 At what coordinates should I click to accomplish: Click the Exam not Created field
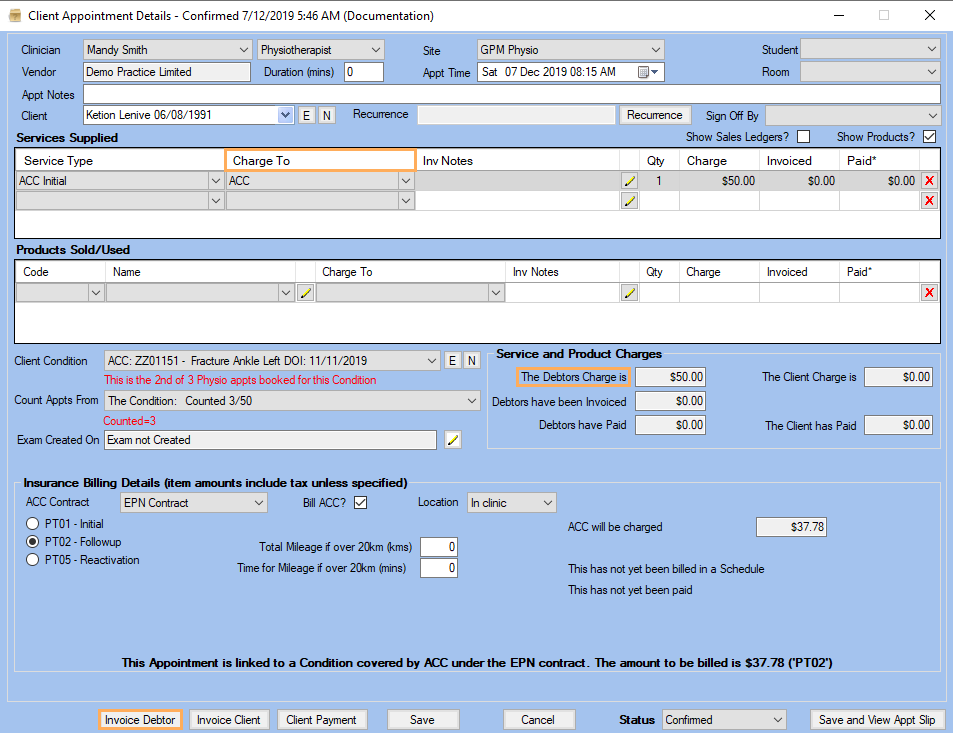[270, 440]
